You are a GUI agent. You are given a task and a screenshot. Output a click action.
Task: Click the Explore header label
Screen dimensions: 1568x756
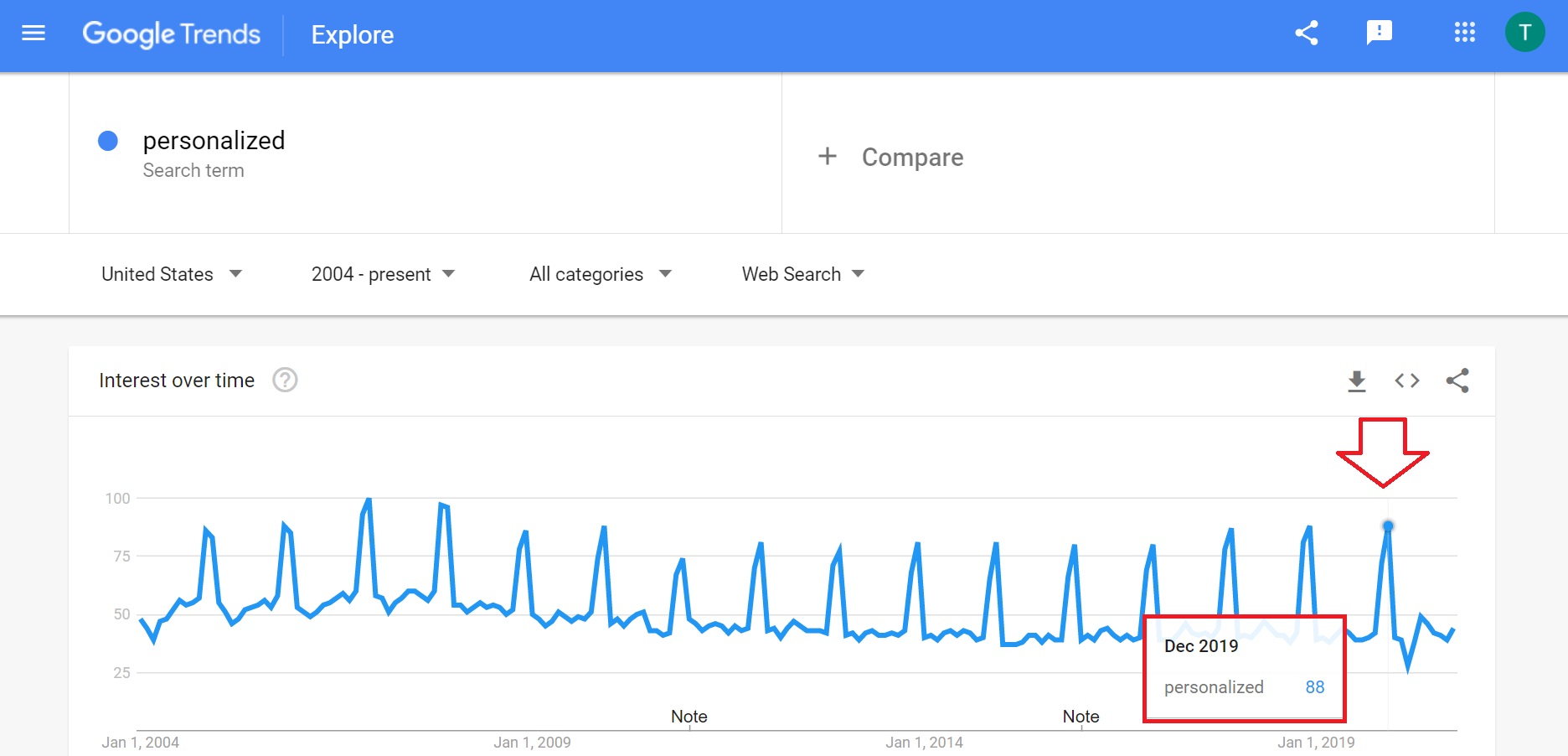click(352, 35)
